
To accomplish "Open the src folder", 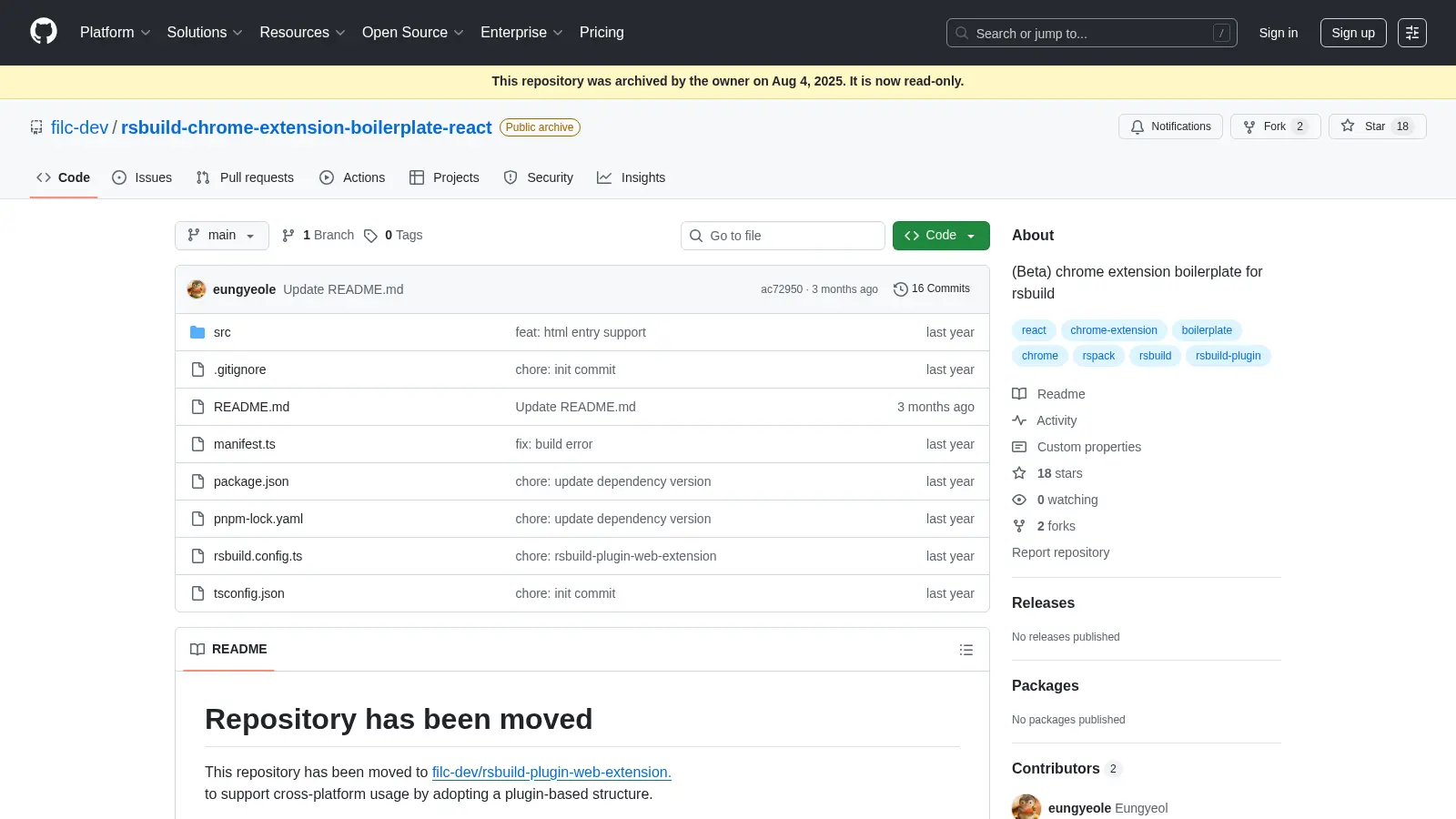I will pos(222,332).
